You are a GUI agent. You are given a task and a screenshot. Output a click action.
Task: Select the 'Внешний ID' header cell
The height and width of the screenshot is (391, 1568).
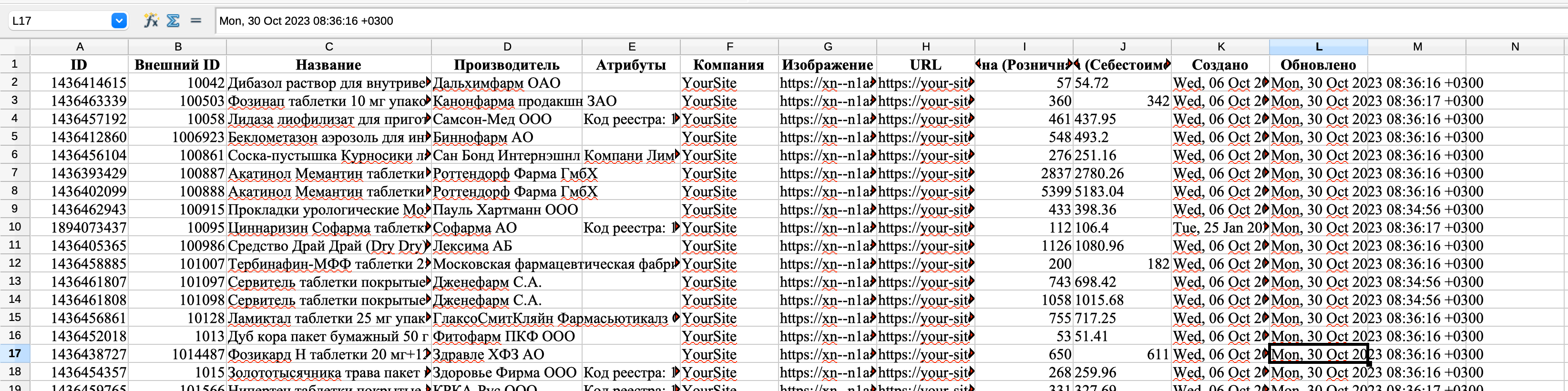(x=177, y=65)
